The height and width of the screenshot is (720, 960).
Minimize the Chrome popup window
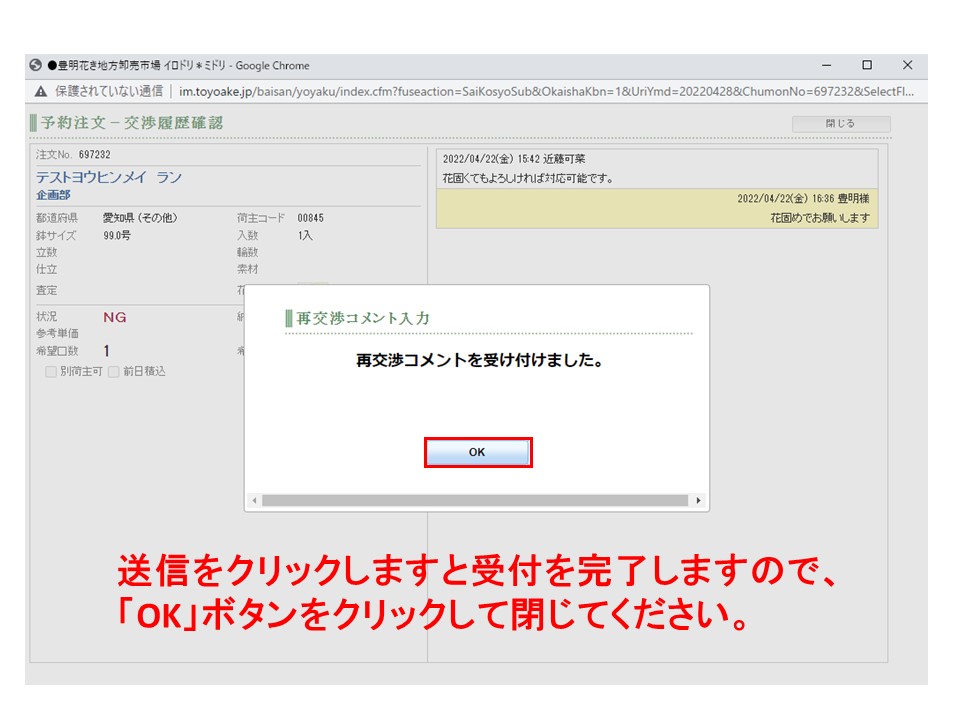click(x=827, y=65)
